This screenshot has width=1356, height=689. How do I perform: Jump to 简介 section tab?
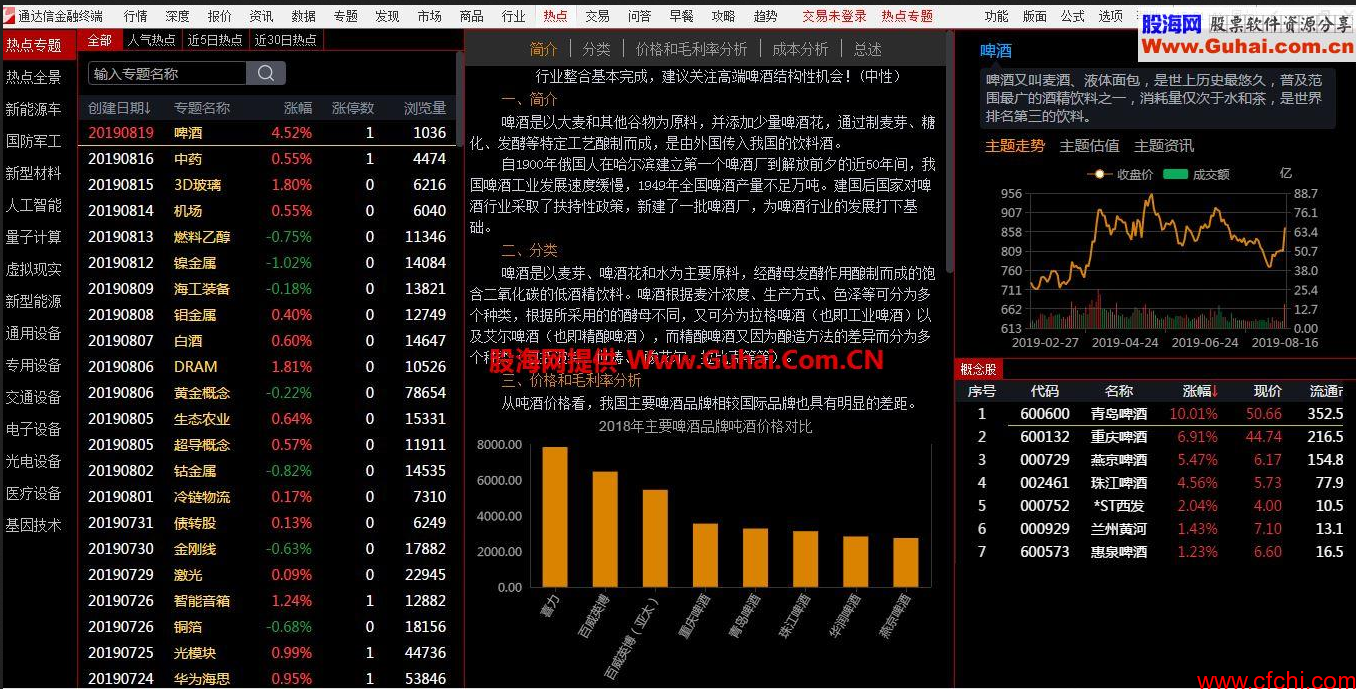click(543, 49)
